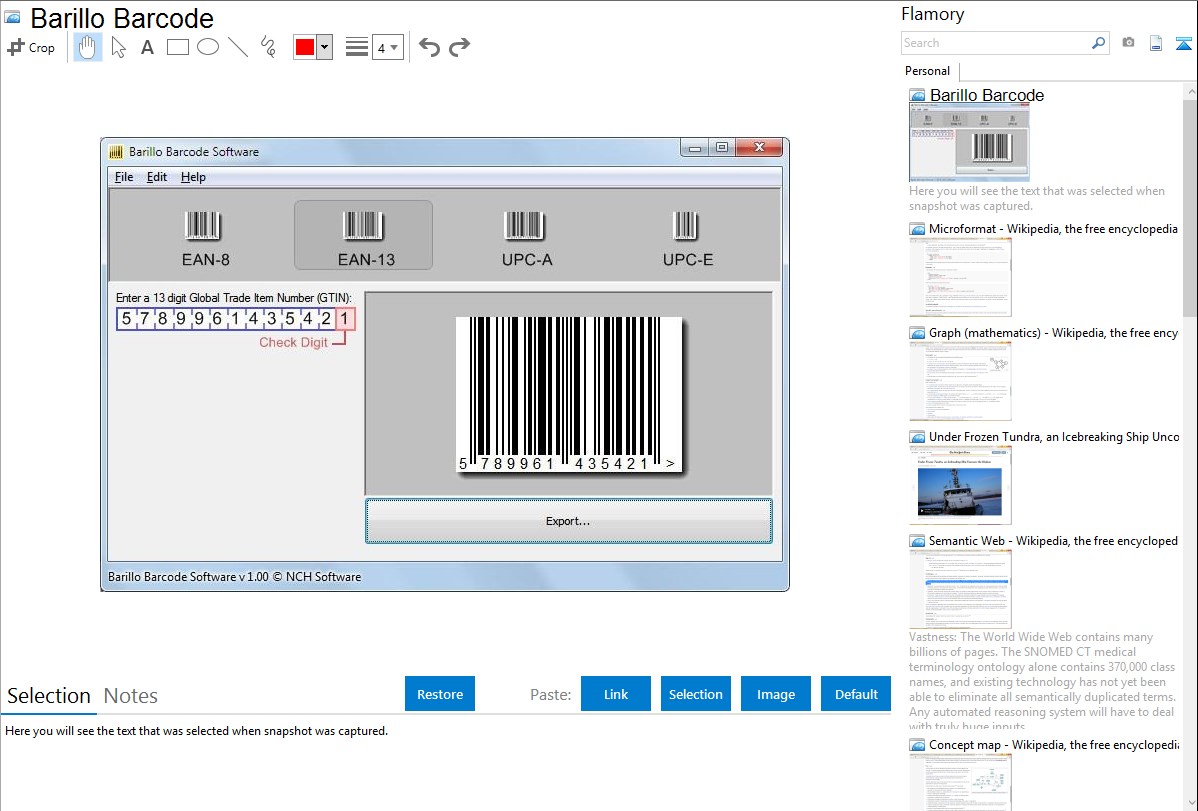Open the Personal tab

pyautogui.click(x=927, y=71)
